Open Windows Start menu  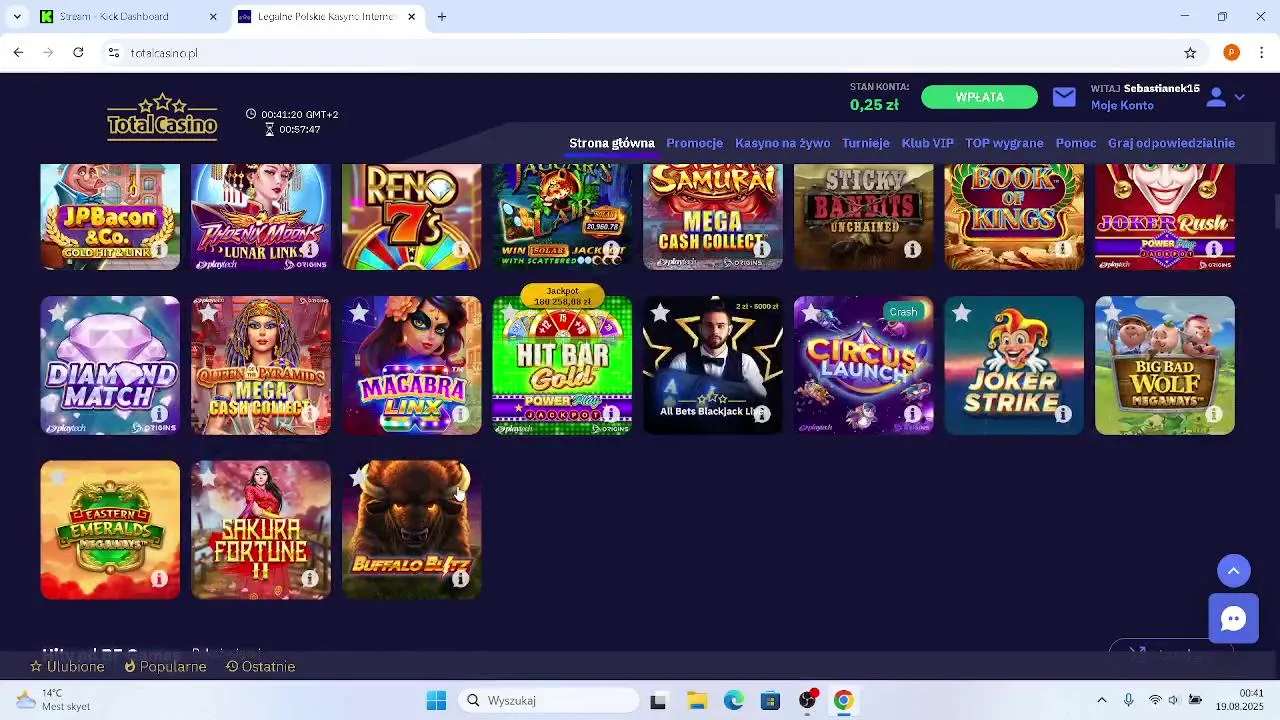tap(436, 701)
